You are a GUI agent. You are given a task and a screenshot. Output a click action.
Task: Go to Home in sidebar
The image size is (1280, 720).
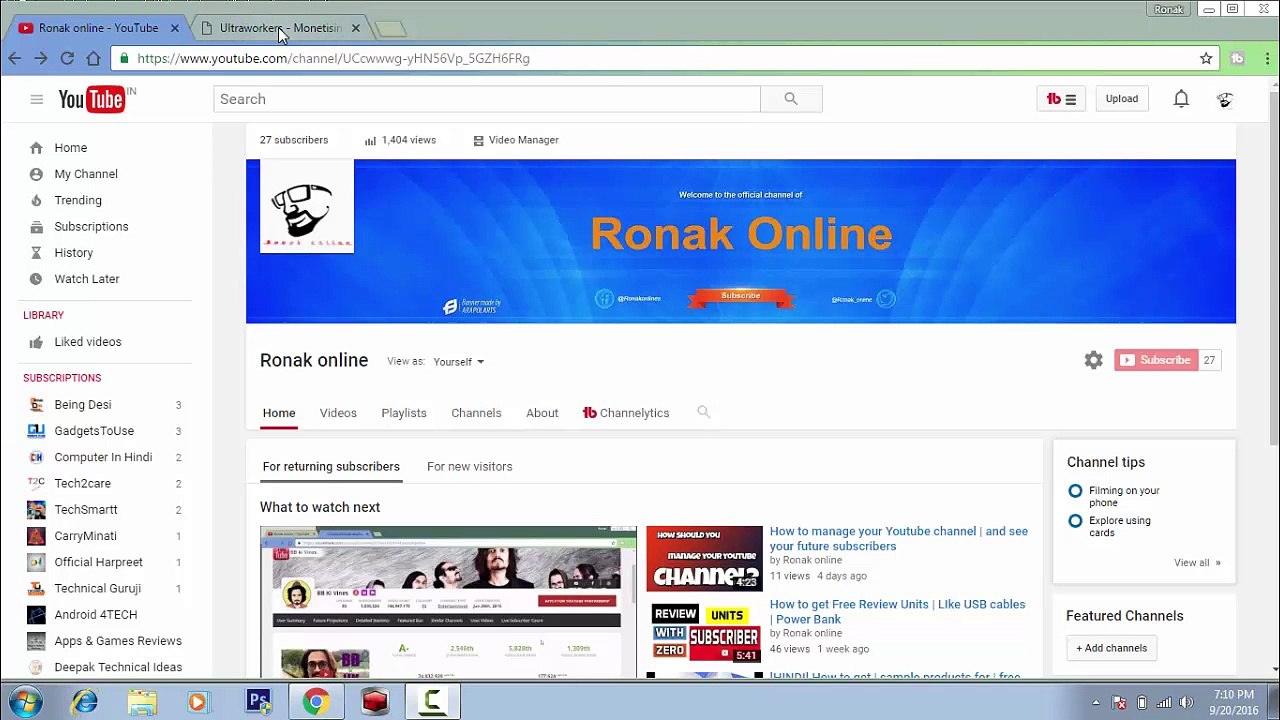71,148
